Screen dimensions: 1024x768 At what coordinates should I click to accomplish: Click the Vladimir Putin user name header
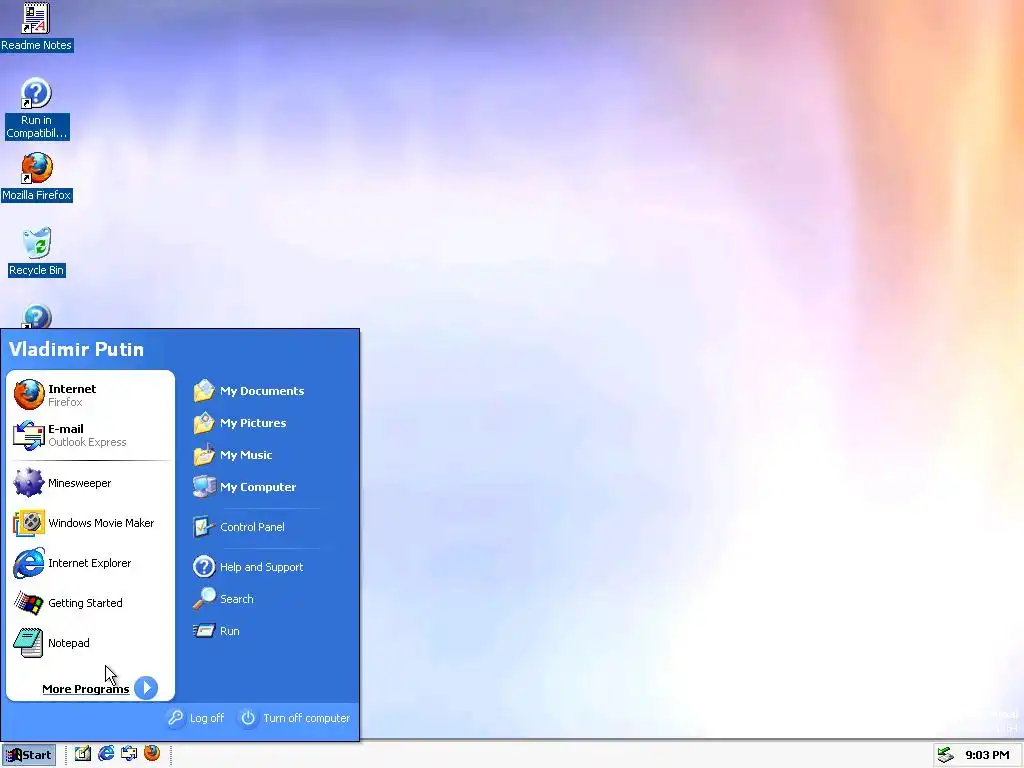[x=76, y=349]
